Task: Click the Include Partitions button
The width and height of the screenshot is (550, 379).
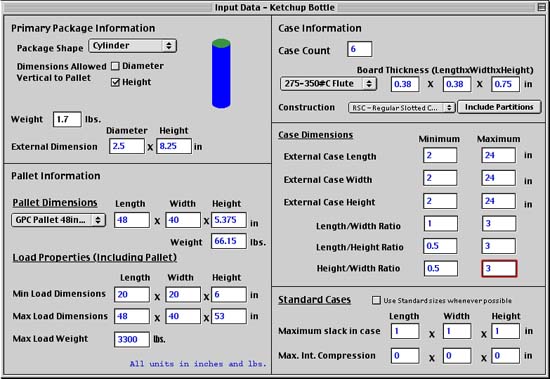Action: (499, 107)
